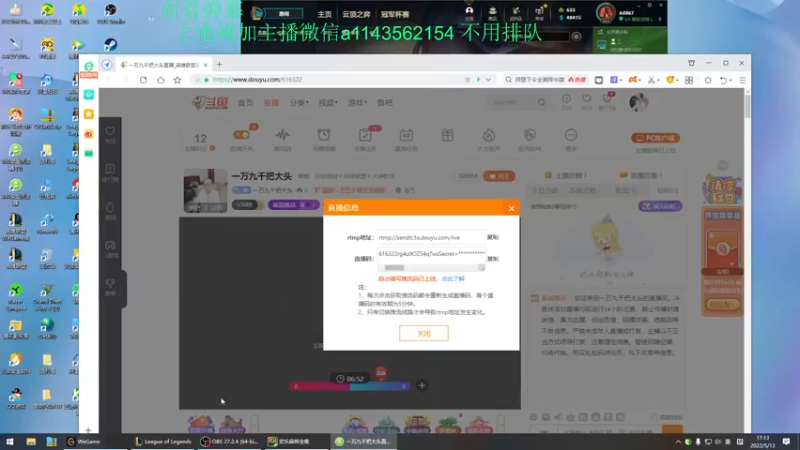Viewport: 800px width, 450px height.
Task: Open the 主播任务 checklist icon
Action: pyautogui.click(x=365, y=135)
